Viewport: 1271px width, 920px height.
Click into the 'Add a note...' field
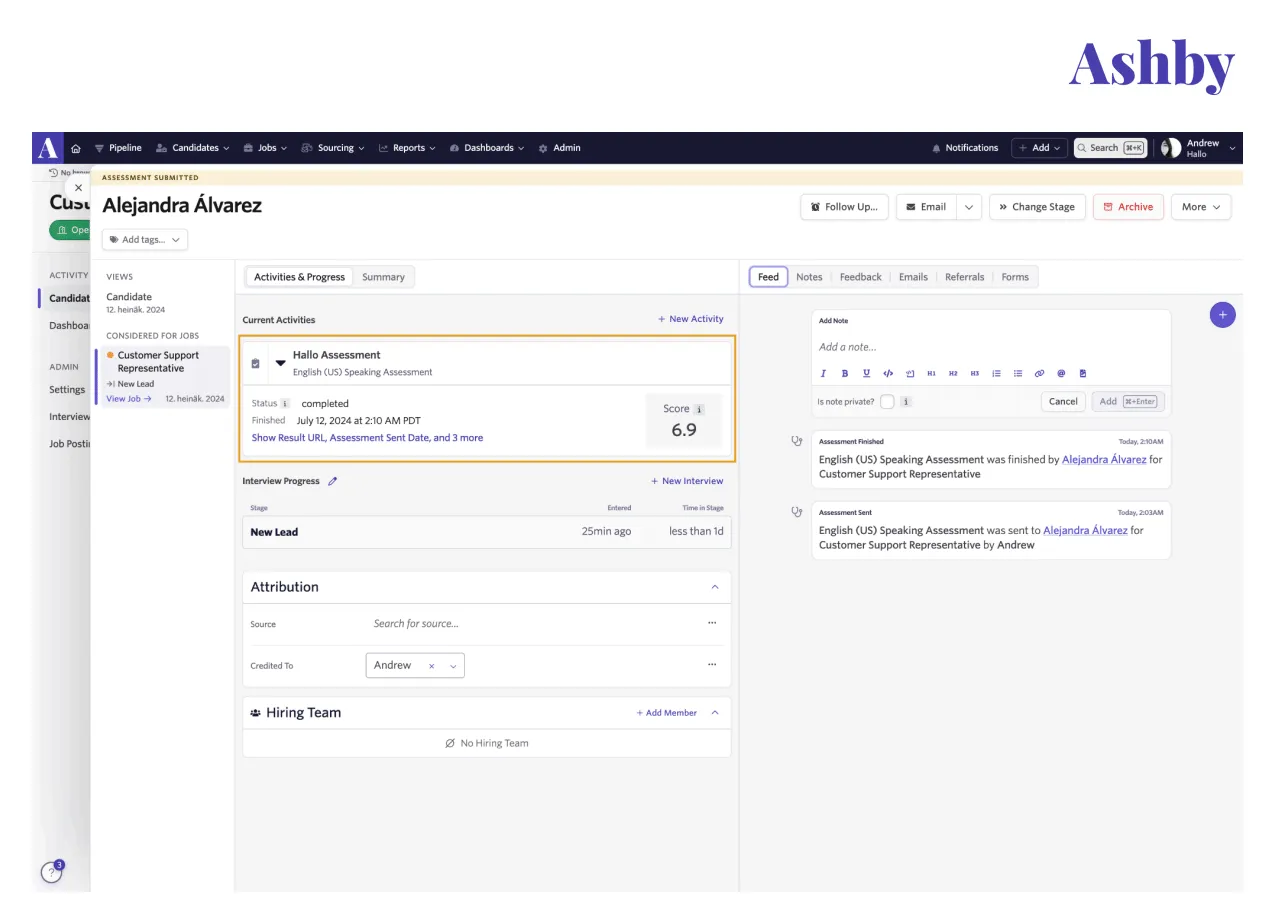point(990,347)
